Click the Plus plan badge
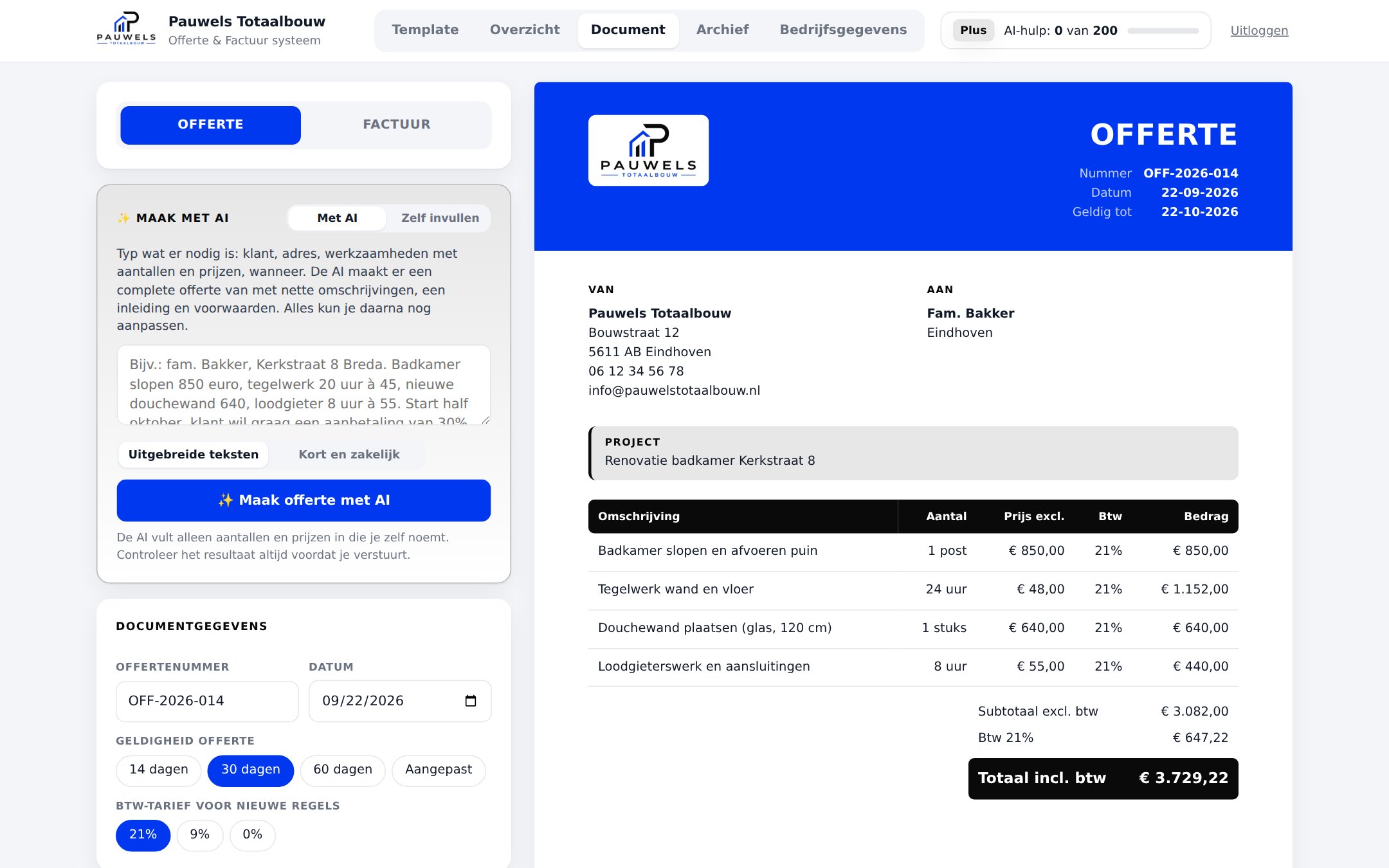1389x868 pixels. pos(974,30)
